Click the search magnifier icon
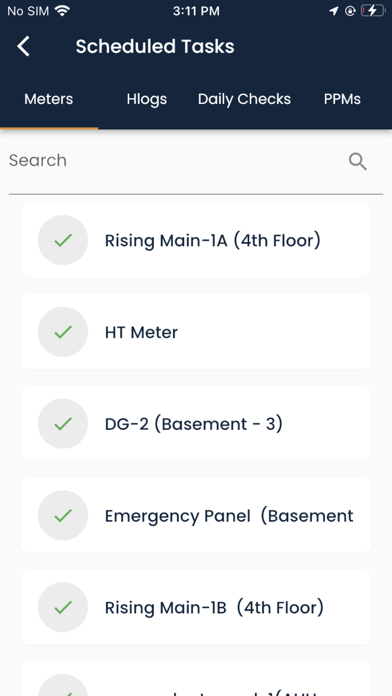 [x=357, y=162]
